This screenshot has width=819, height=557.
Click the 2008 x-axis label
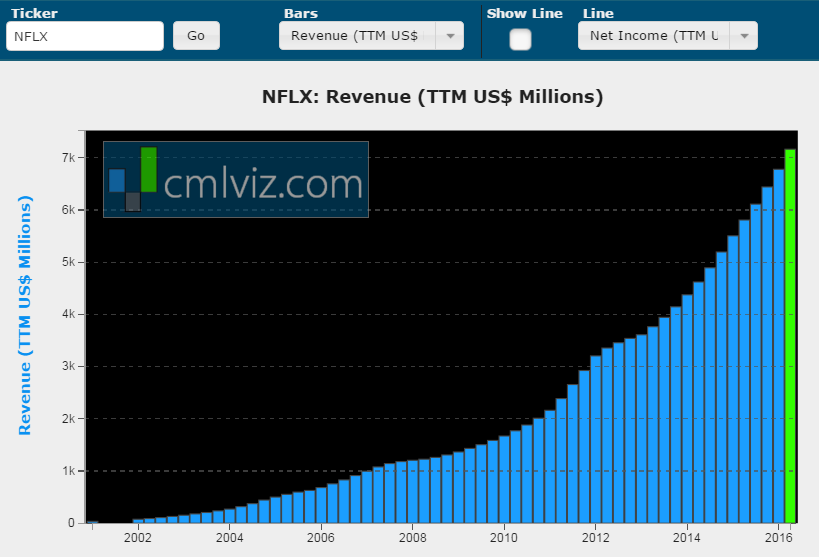click(413, 538)
